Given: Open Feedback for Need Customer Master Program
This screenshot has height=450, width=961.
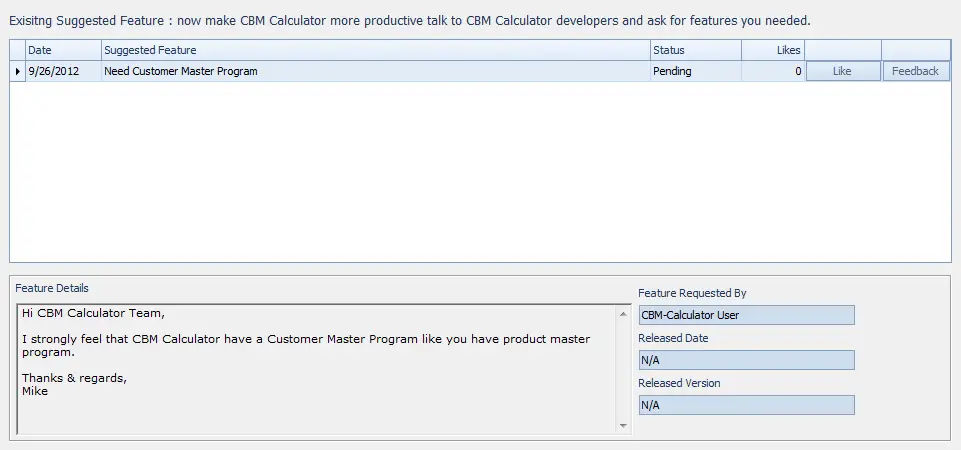Looking at the screenshot, I should (x=915, y=71).
